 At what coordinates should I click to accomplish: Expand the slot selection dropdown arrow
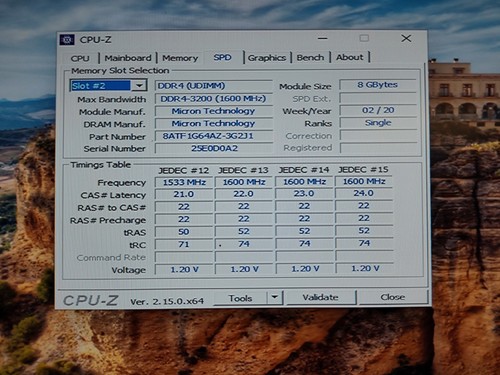tap(139, 86)
